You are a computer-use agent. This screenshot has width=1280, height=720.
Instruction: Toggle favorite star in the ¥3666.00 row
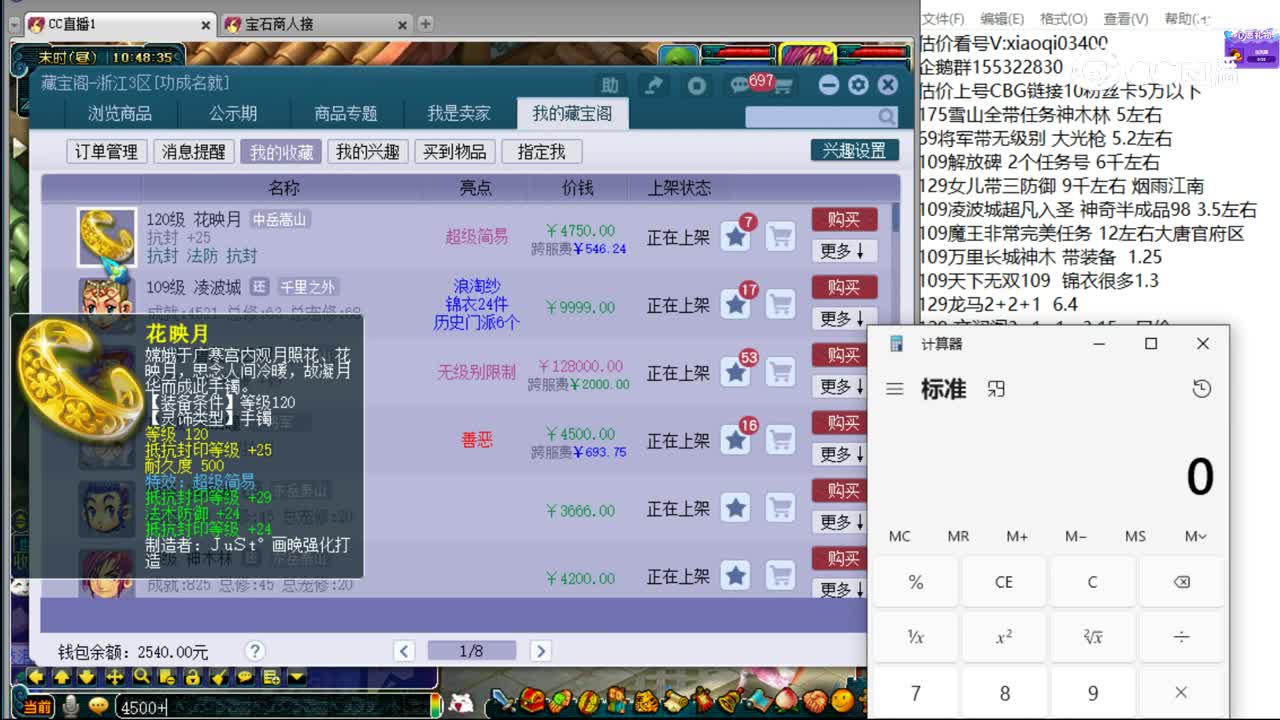pos(736,508)
